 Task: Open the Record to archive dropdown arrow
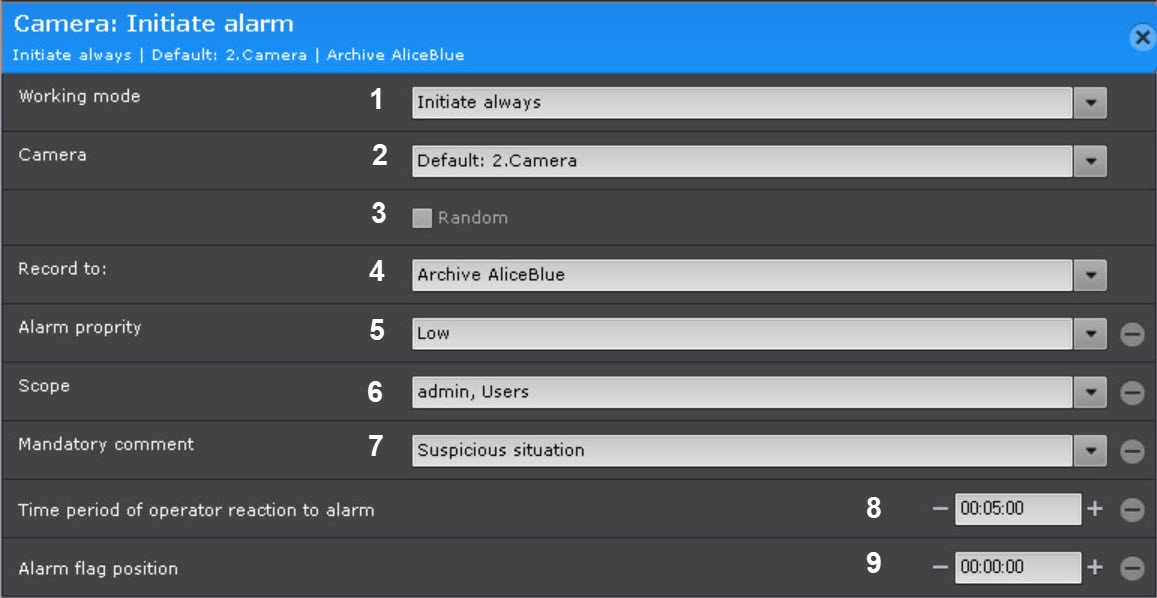coord(1090,275)
